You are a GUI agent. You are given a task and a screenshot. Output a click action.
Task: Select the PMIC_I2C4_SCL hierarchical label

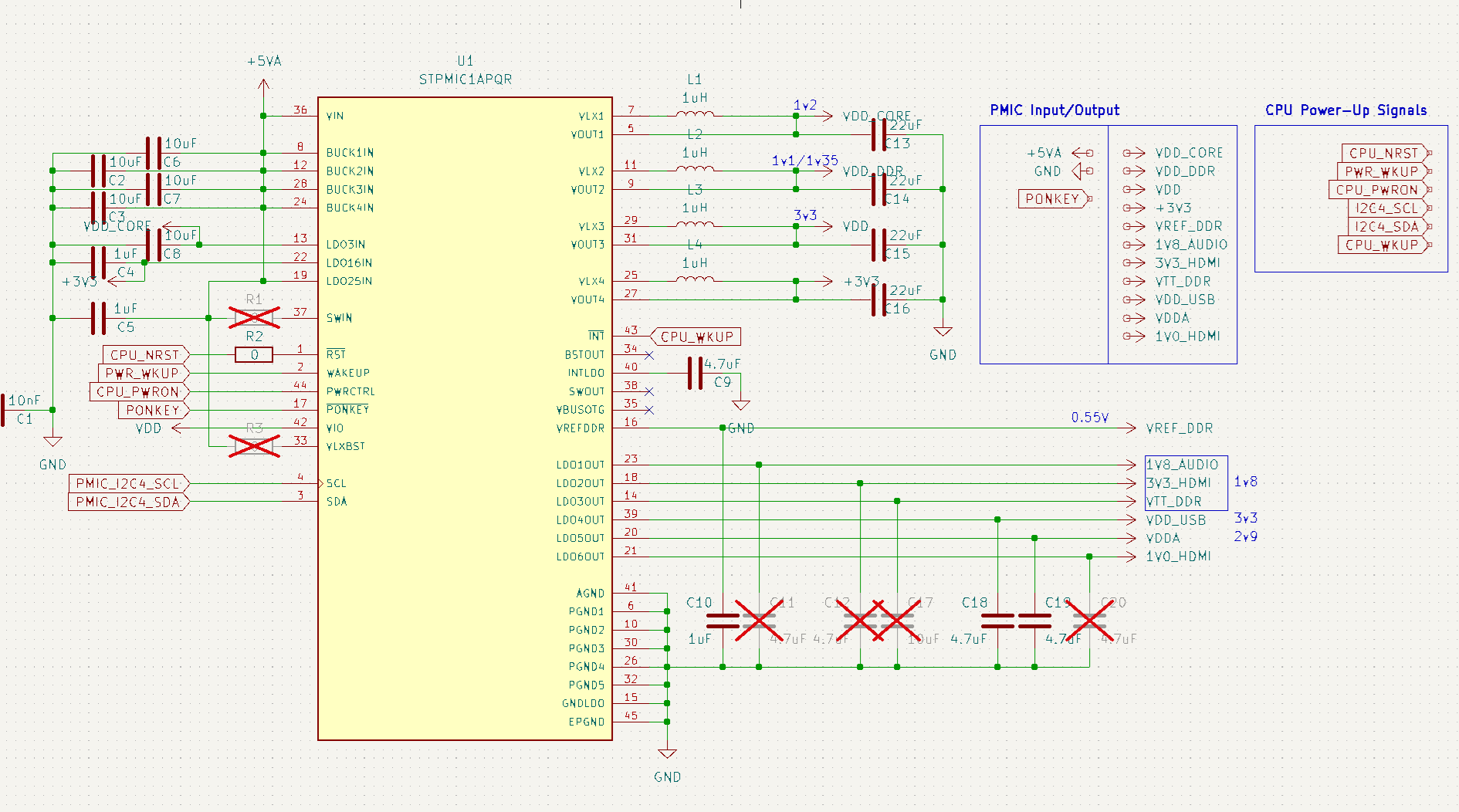point(127,484)
